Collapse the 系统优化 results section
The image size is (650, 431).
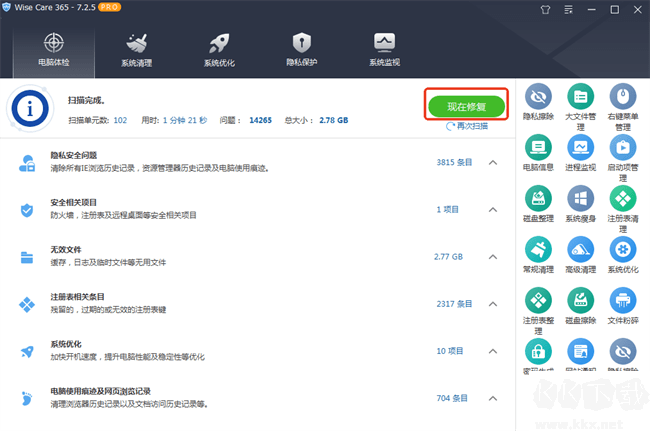492,351
